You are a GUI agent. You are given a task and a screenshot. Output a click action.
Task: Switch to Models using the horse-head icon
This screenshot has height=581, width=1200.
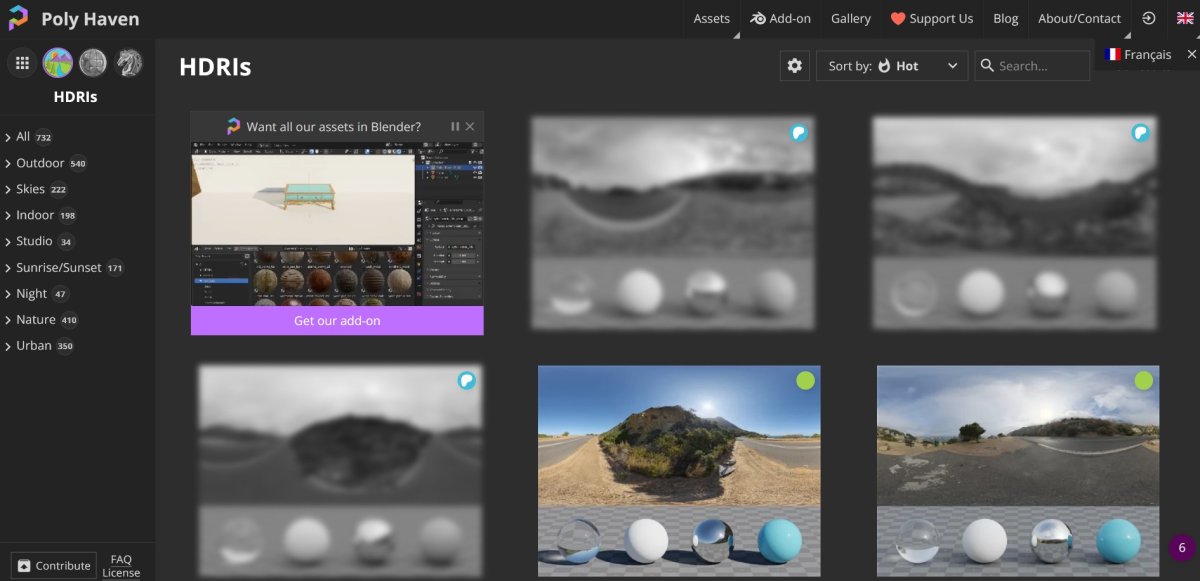129,64
